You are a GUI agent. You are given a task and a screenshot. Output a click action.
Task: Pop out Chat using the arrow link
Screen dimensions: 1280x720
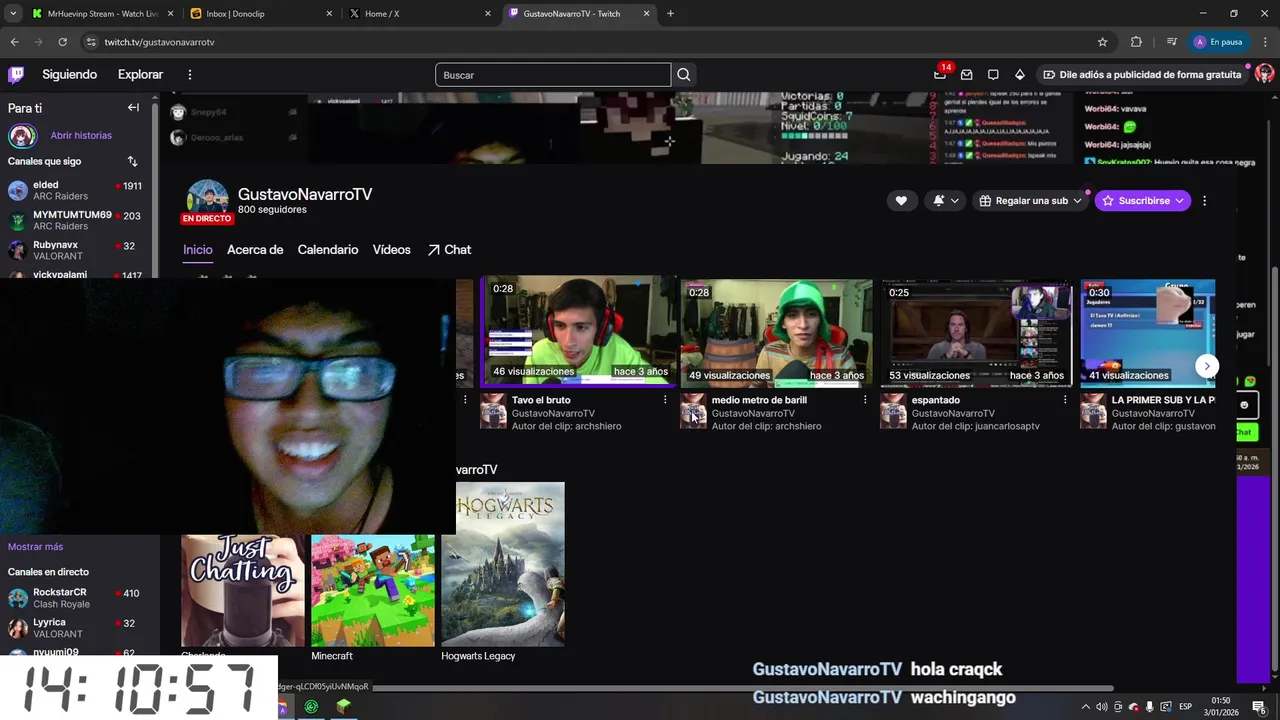(449, 250)
